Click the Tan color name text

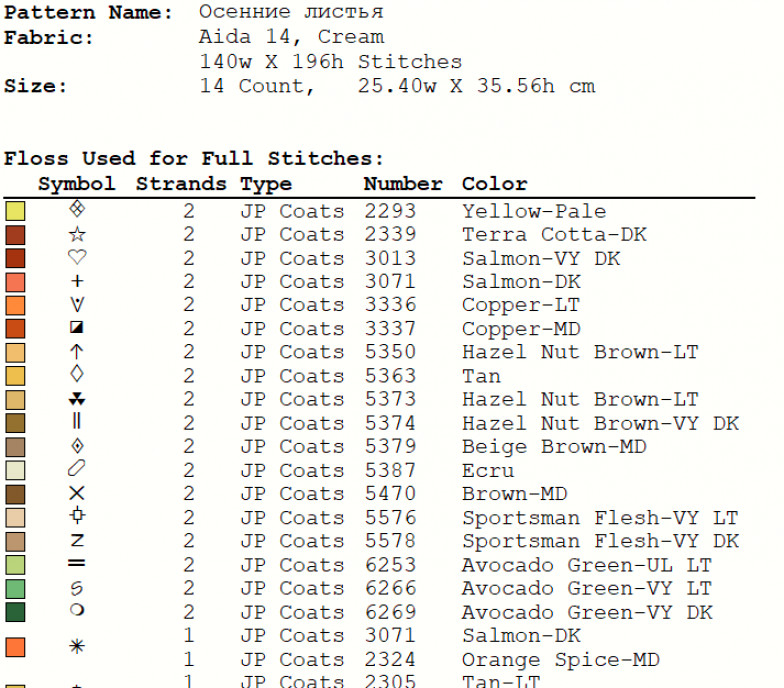point(482,376)
